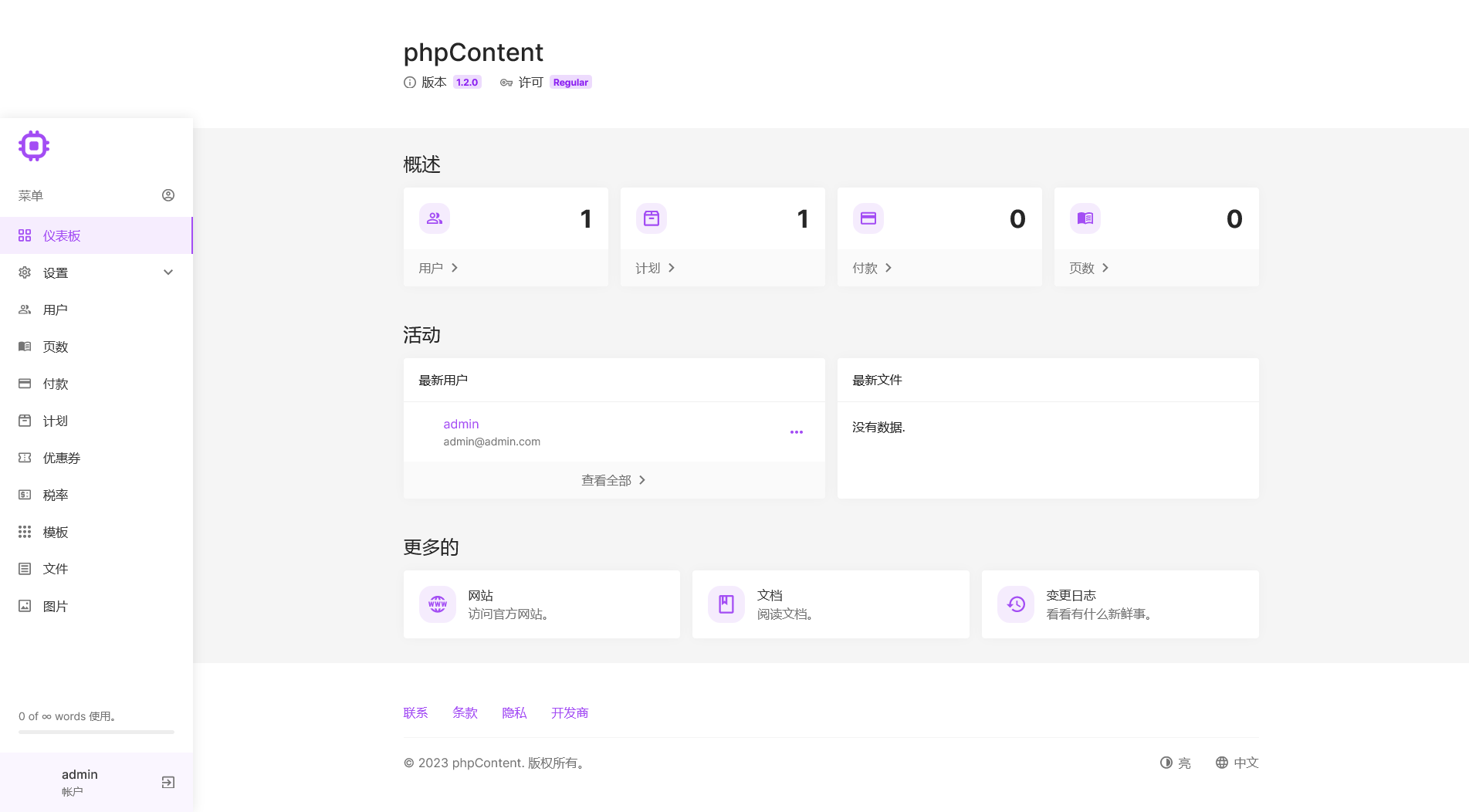Select 模板 in the sidebar menu
The image size is (1469, 812).
click(x=96, y=532)
